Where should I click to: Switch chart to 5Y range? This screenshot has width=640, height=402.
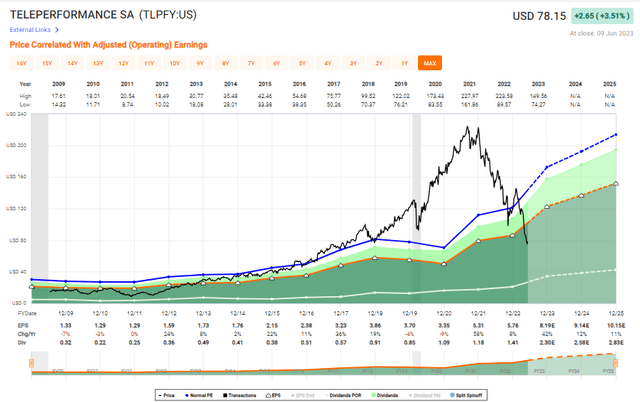(x=302, y=63)
